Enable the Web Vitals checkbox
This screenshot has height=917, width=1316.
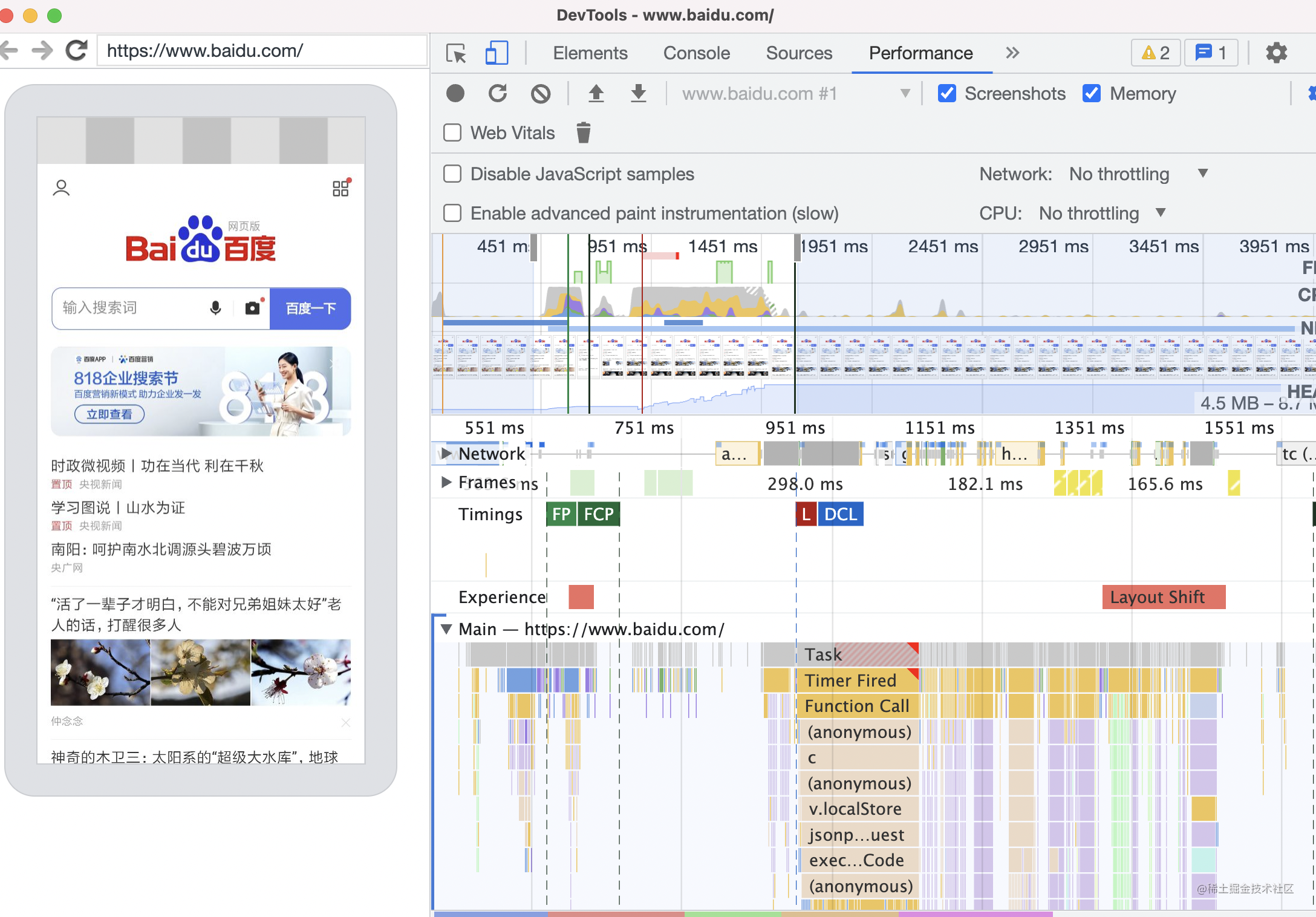coord(452,132)
